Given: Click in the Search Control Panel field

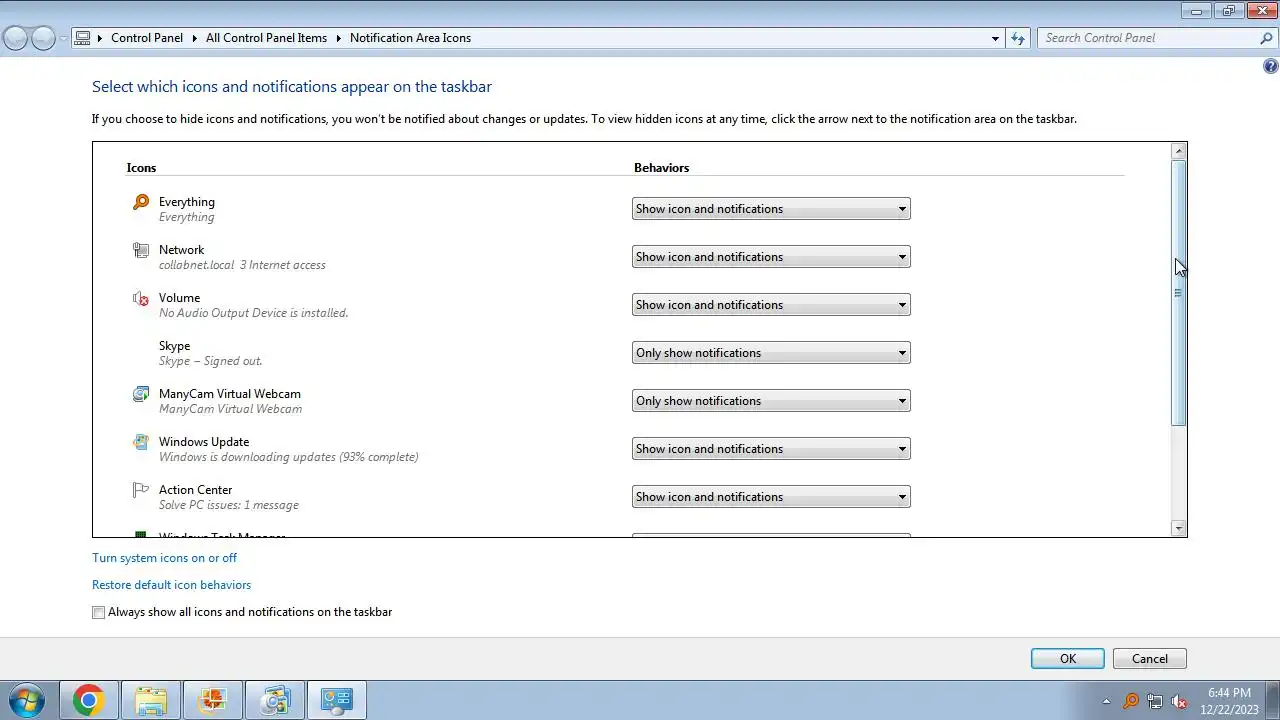Looking at the screenshot, I should click(x=1148, y=38).
